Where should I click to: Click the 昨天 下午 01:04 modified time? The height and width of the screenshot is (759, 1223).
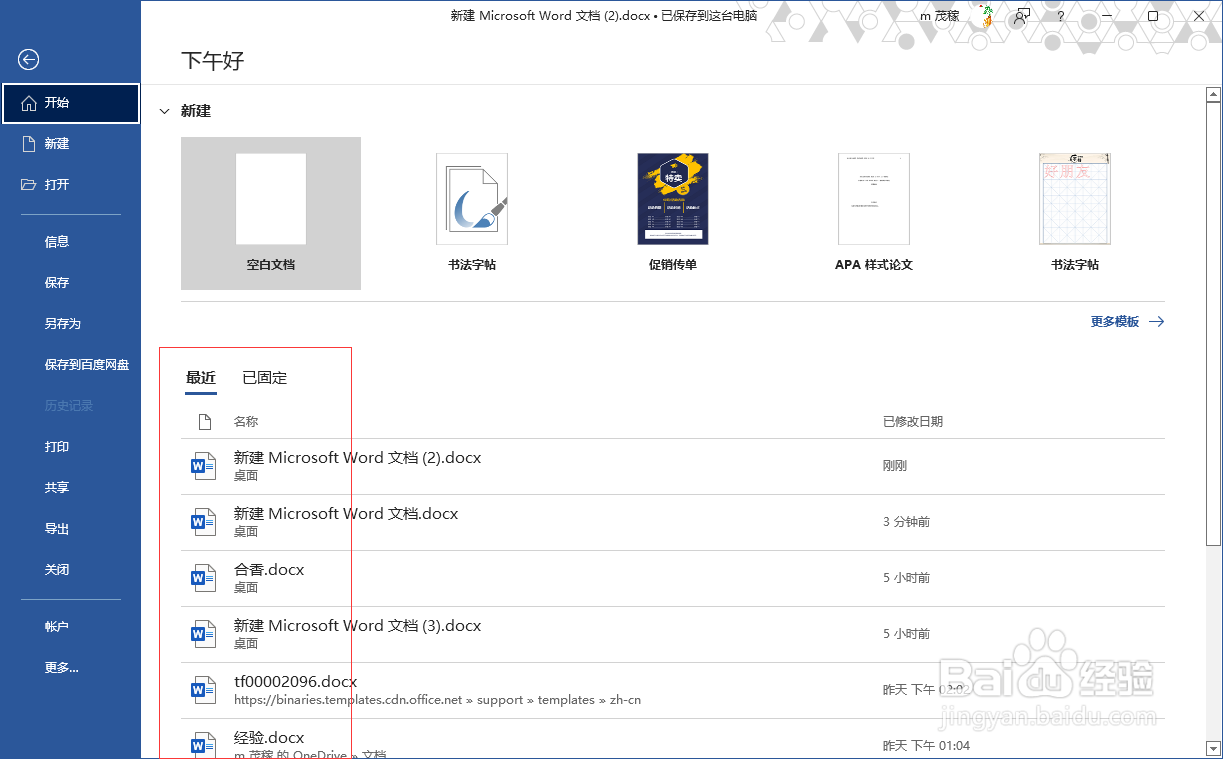927,746
